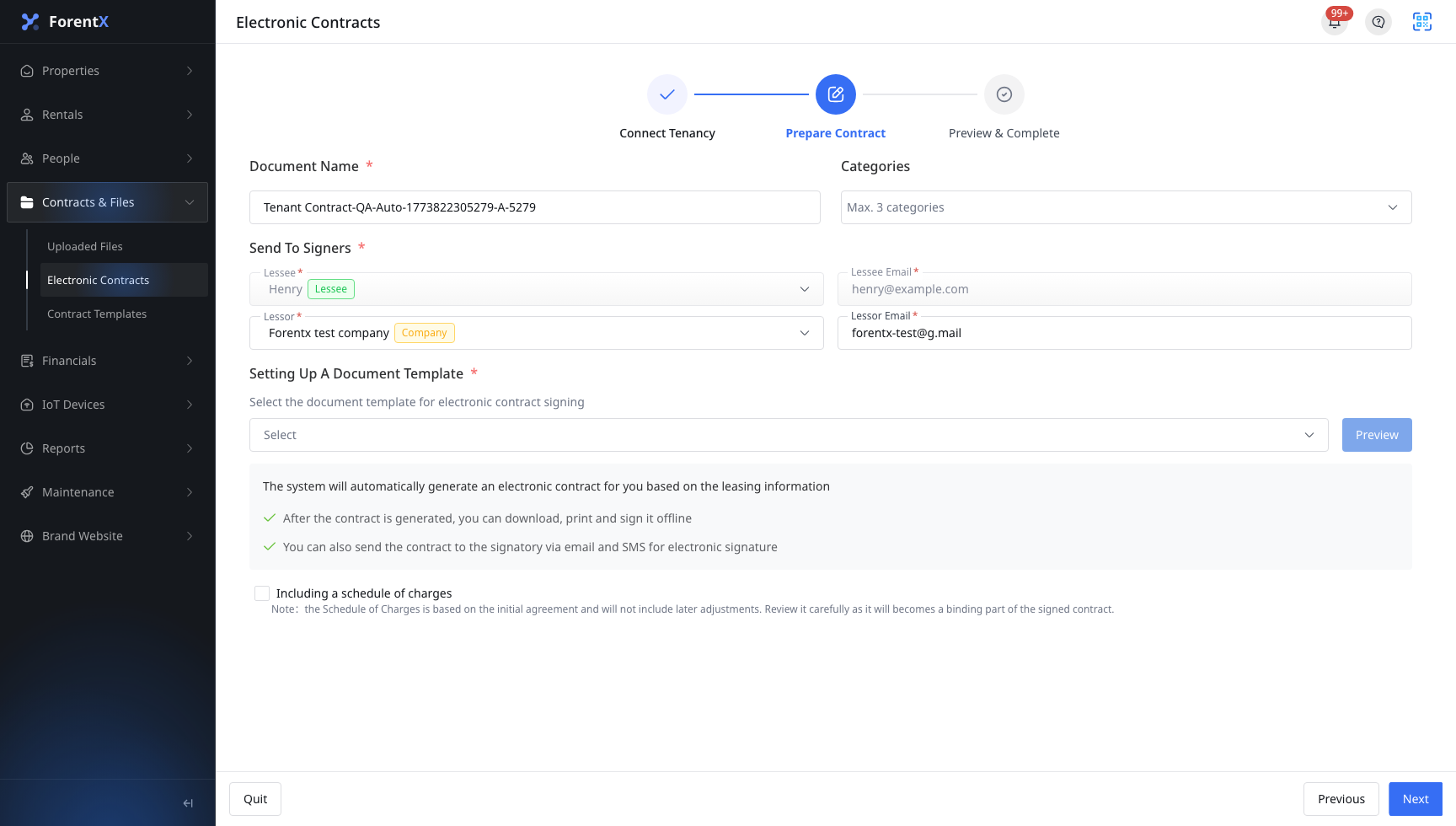This screenshot has height=826, width=1456.
Task: Open the QR code scanner icon
Action: coord(1422,22)
